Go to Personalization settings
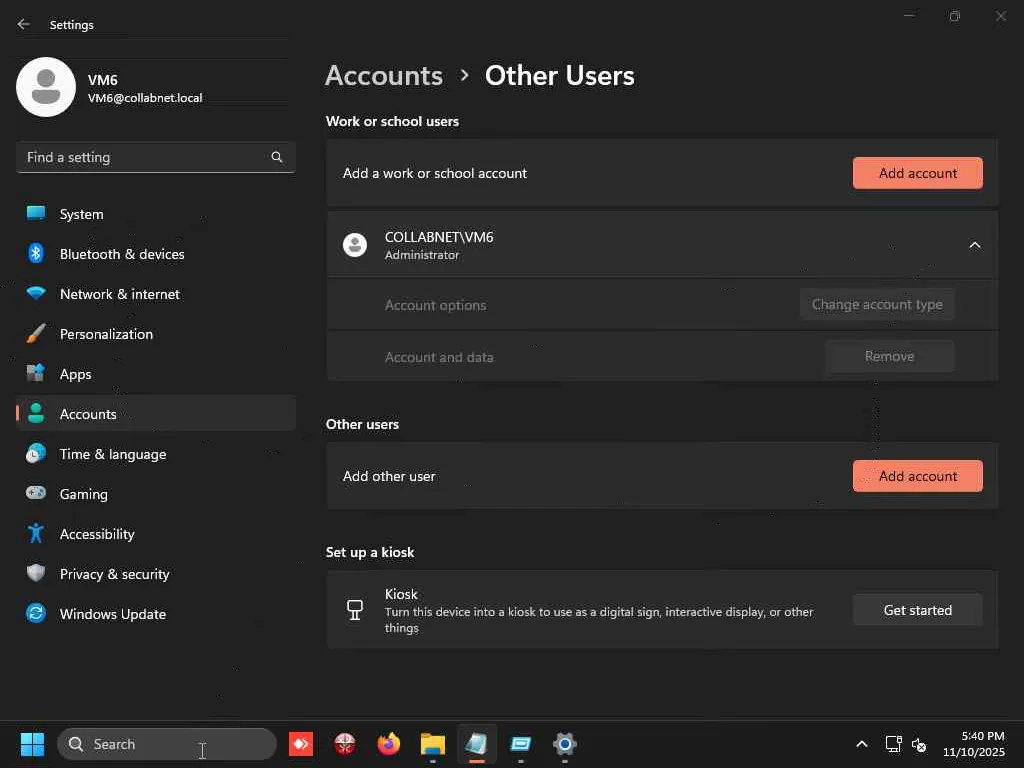 tap(106, 334)
